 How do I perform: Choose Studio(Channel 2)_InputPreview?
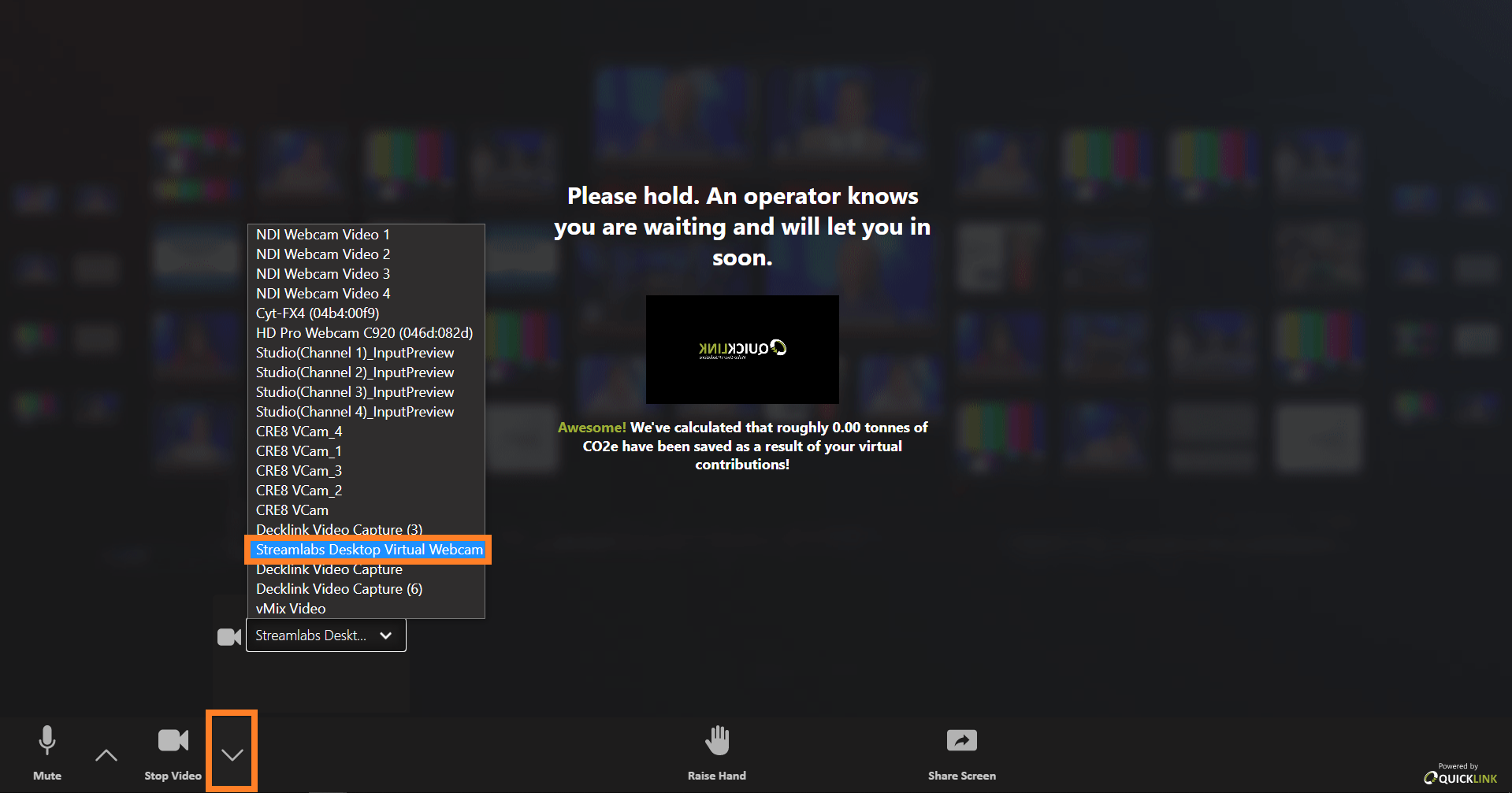[x=366, y=372]
